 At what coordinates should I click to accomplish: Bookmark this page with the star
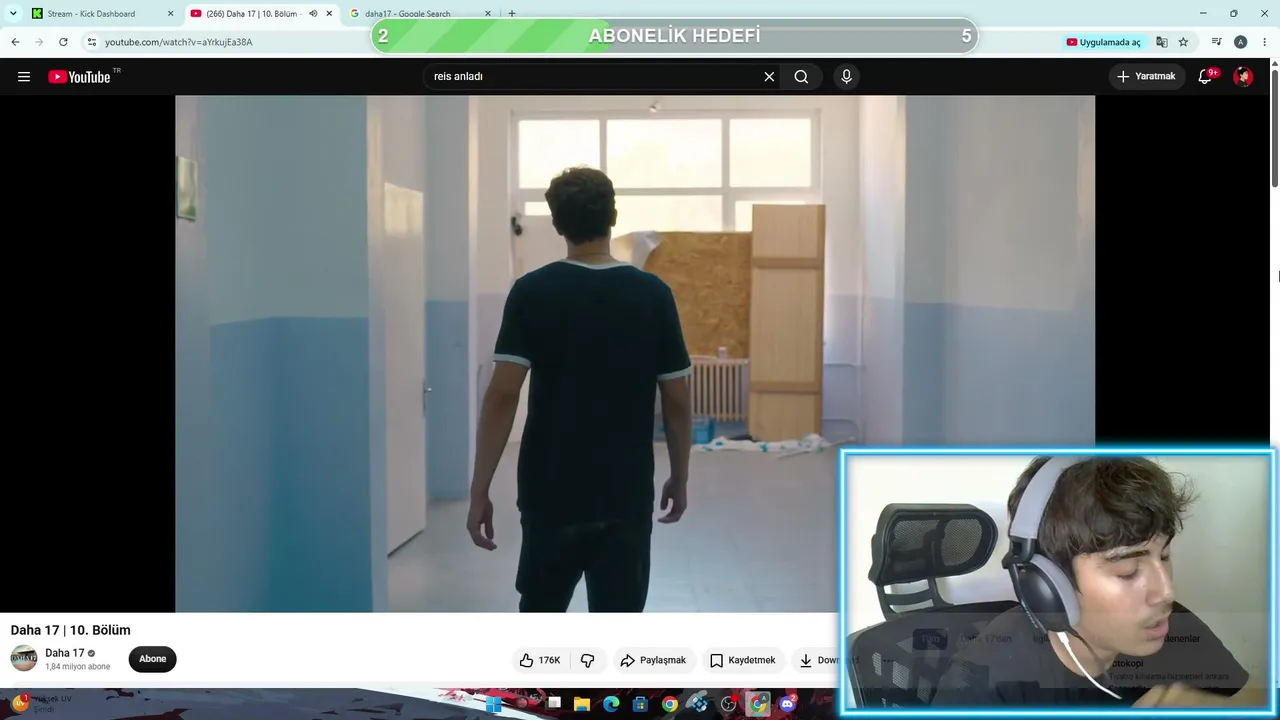tap(1183, 42)
